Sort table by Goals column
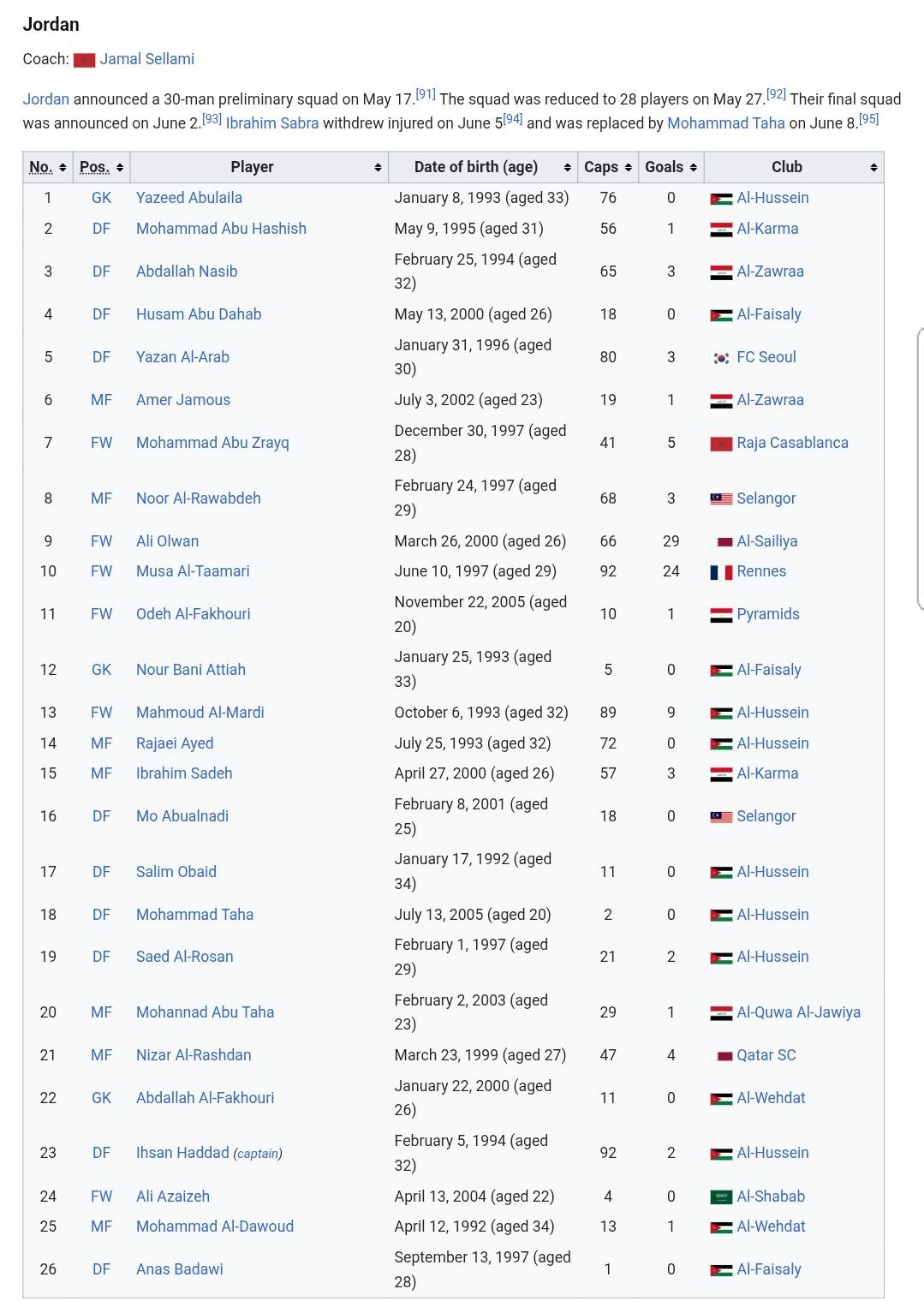The height and width of the screenshot is (1313, 924). [x=671, y=167]
